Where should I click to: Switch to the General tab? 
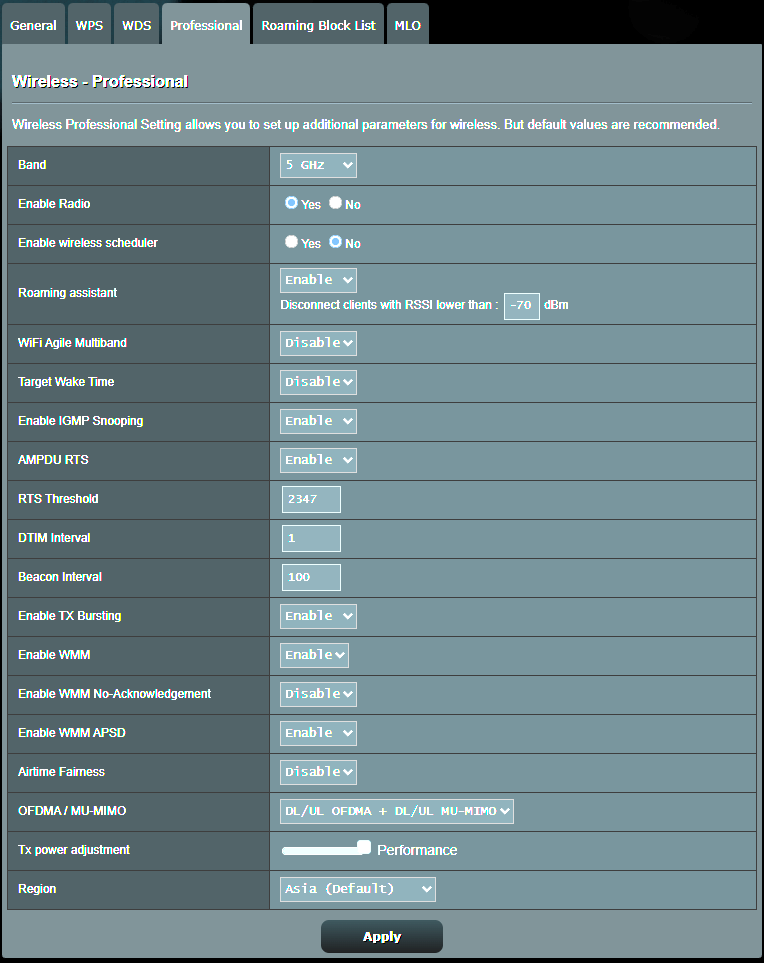coord(33,25)
